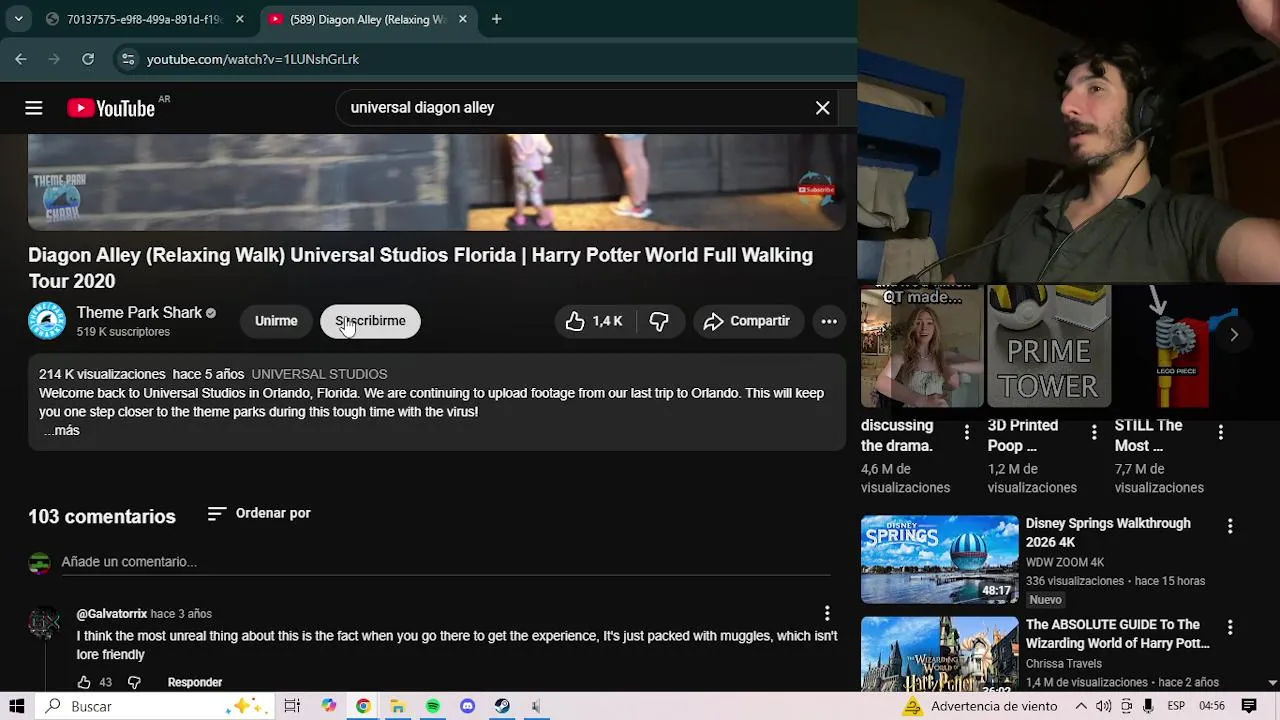Viewport: 1280px width, 720px height.
Task: Open more actions menu beside Compartir
Action: [829, 321]
